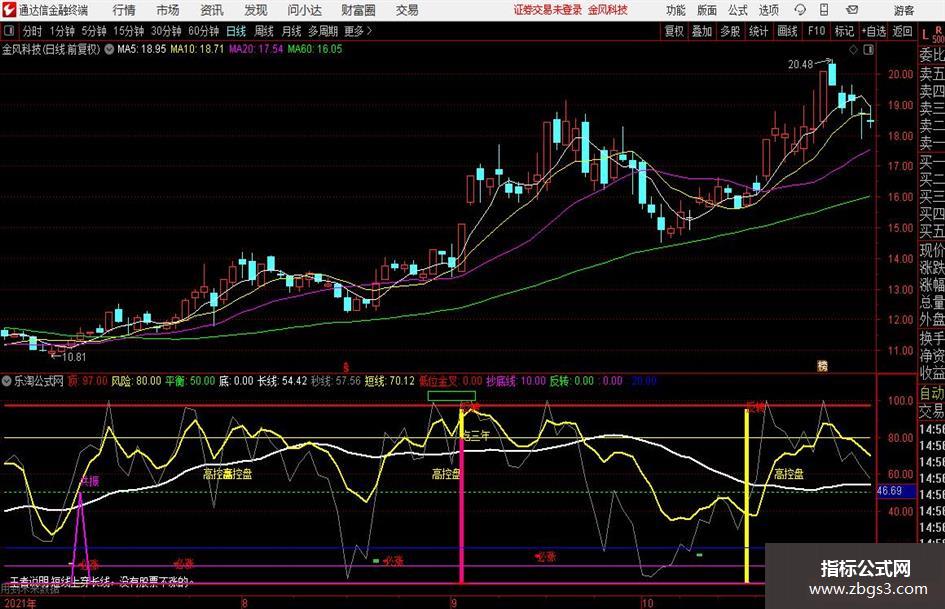Switch to 1分钟 period tab

[61, 31]
